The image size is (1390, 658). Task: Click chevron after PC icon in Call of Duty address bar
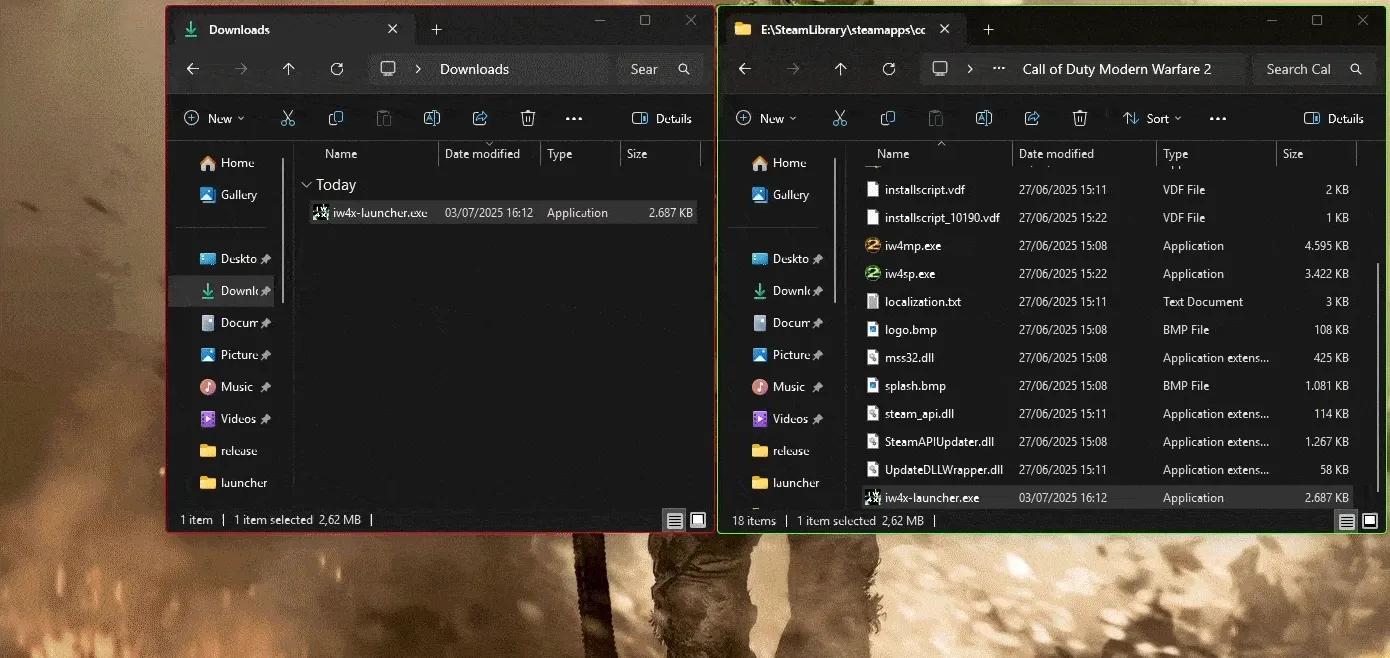coord(969,69)
